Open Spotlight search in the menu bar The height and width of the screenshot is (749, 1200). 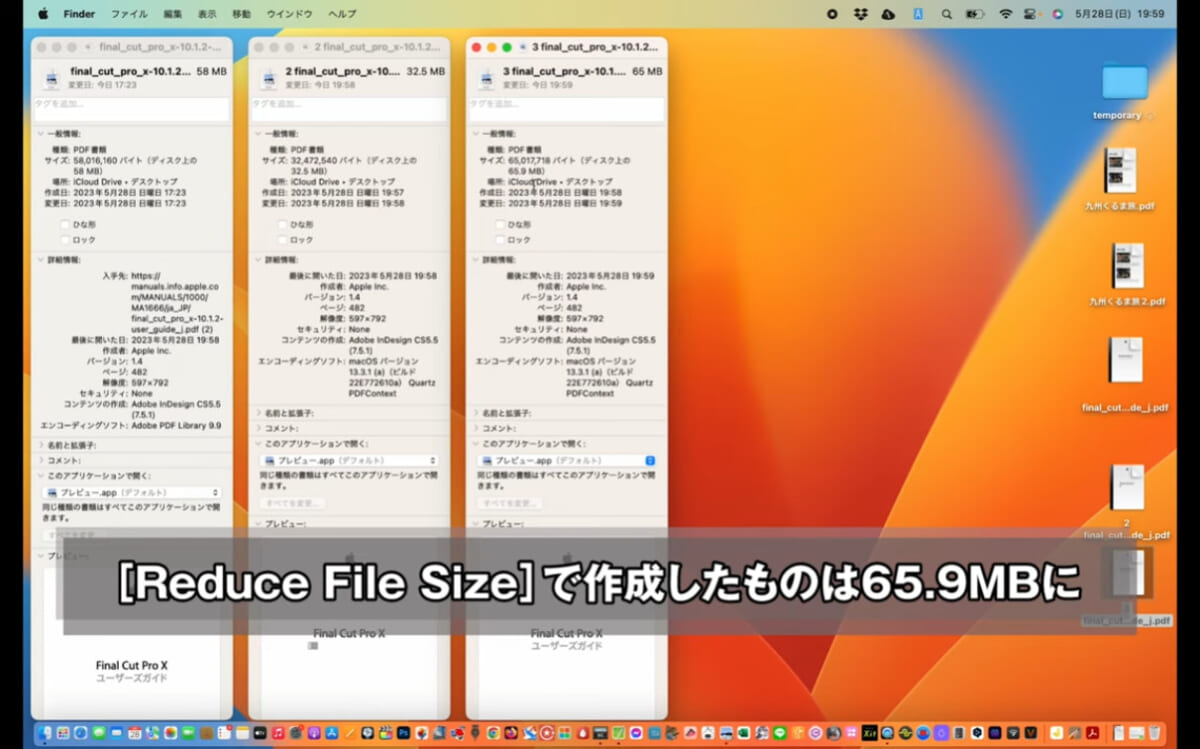946,14
